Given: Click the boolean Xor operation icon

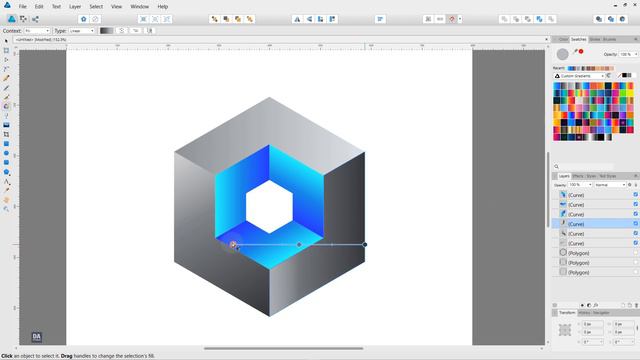Looking at the screenshot, I should [539, 19].
